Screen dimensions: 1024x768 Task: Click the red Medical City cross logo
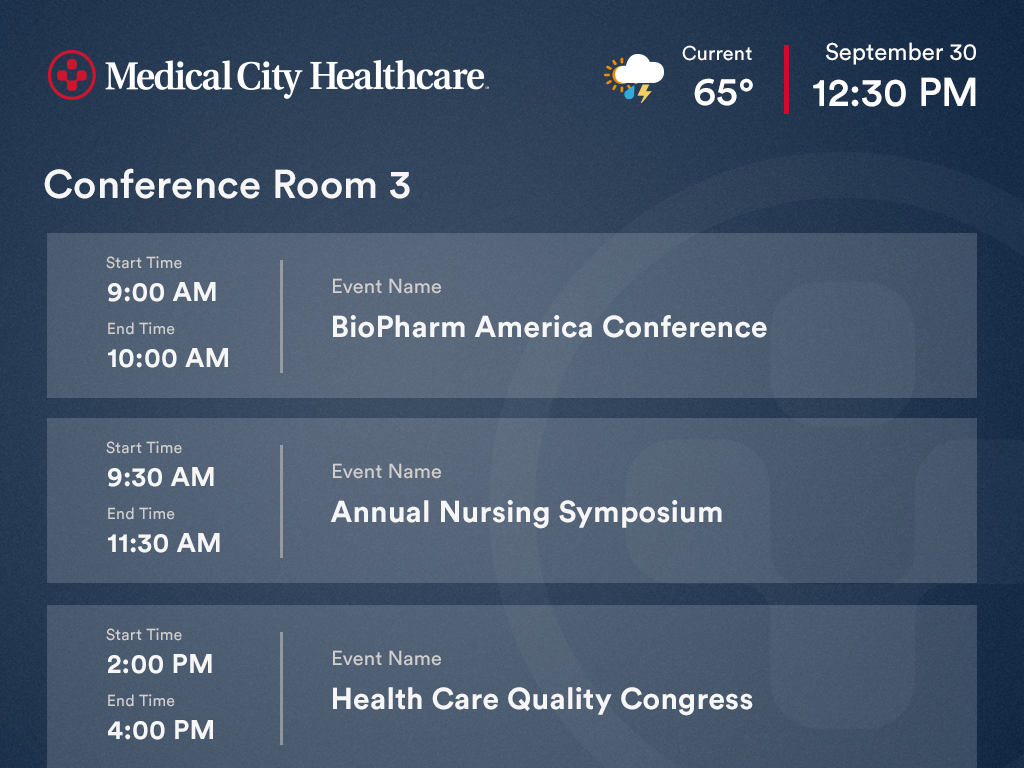click(72, 75)
